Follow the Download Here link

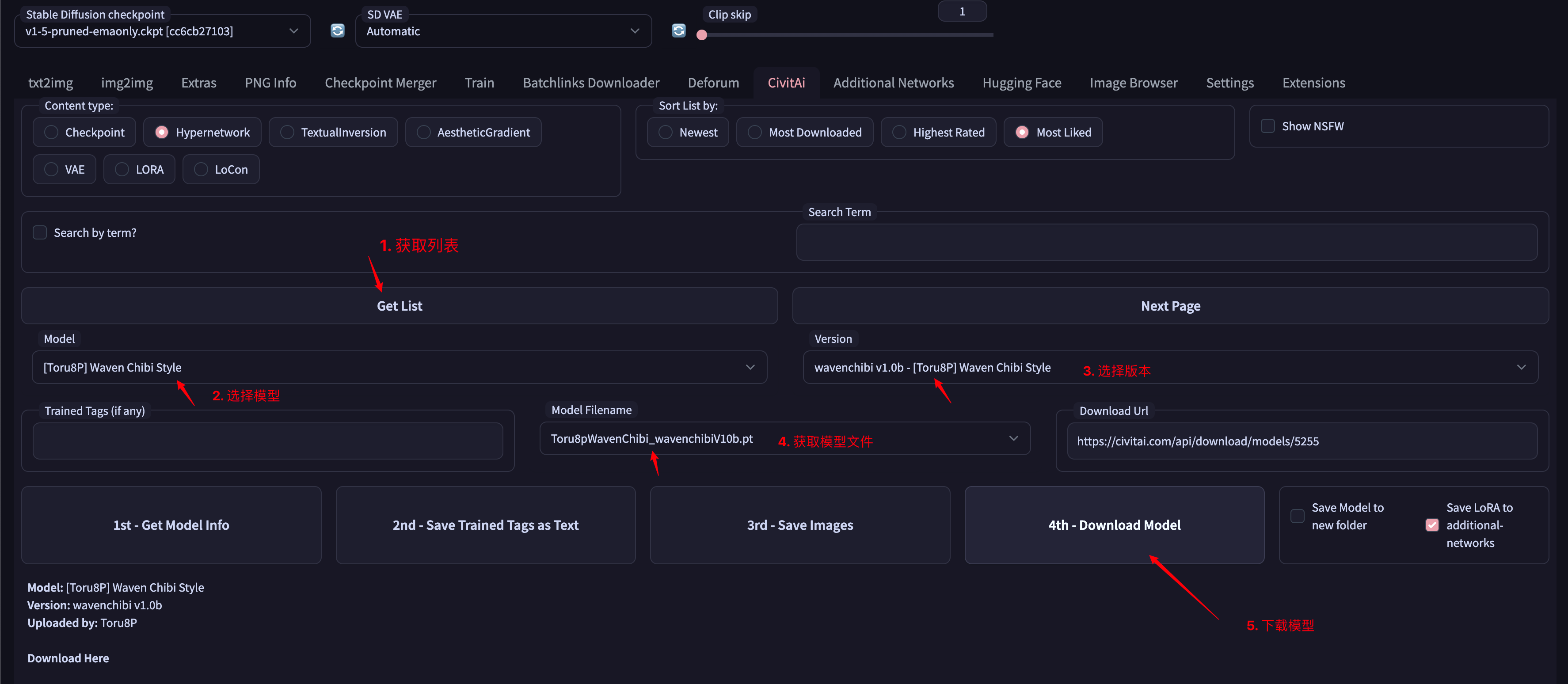click(68, 658)
